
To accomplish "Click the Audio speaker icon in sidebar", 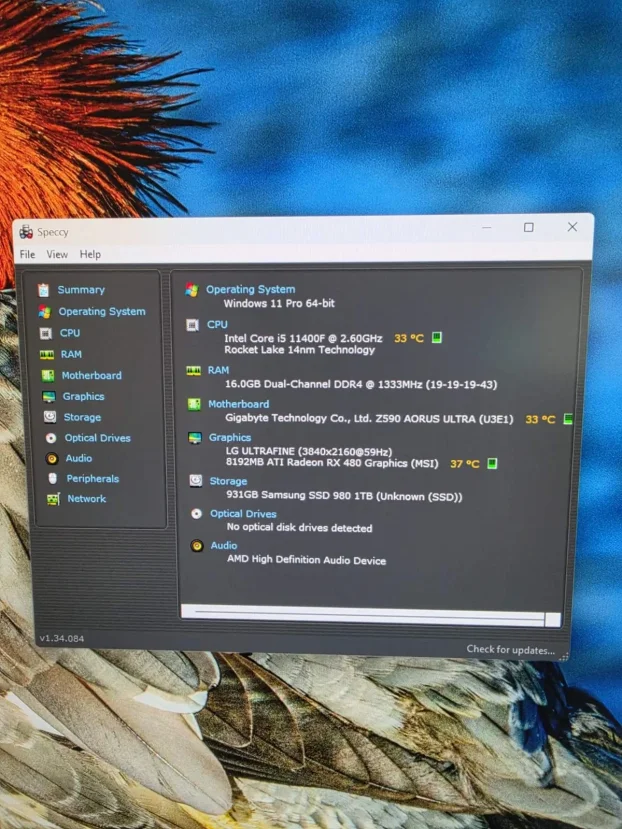I will click(52, 458).
